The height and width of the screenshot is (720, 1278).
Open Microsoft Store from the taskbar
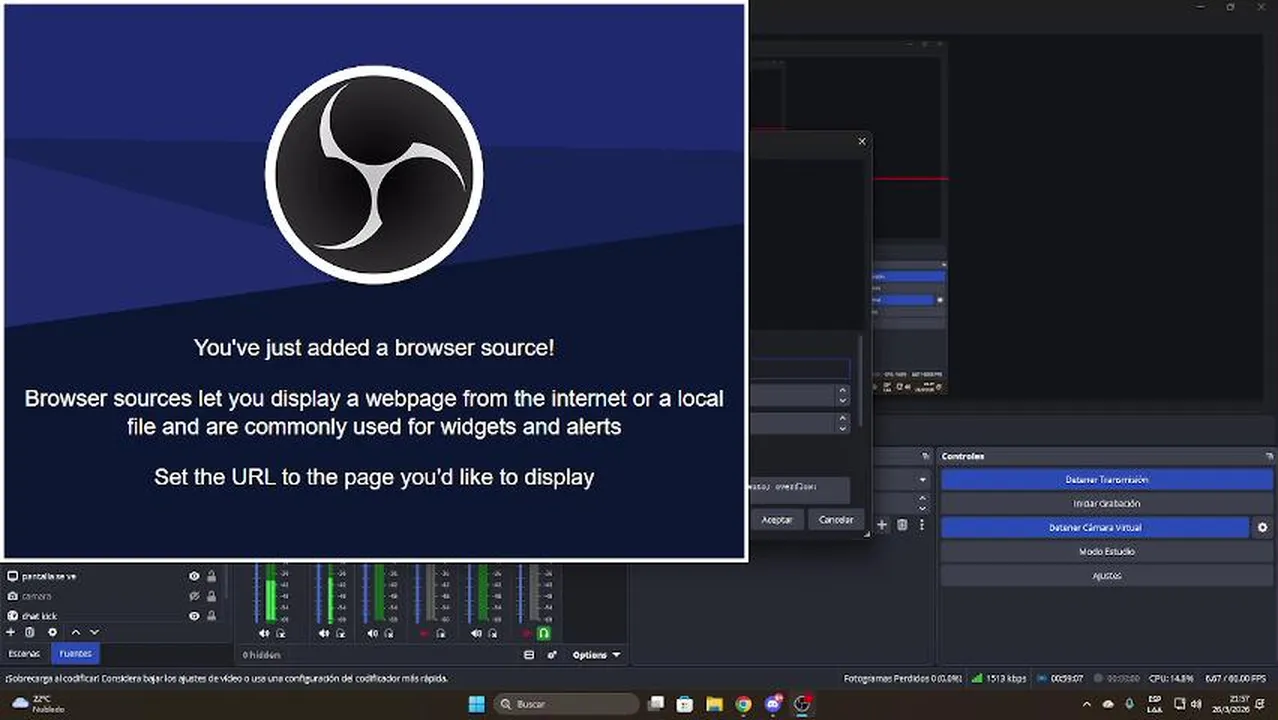coord(685,704)
